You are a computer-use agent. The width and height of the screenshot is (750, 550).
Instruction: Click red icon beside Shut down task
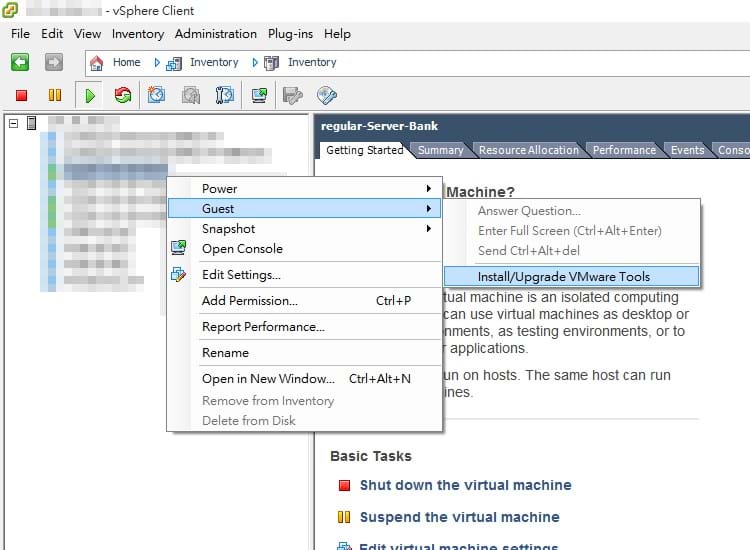click(344, 485)
